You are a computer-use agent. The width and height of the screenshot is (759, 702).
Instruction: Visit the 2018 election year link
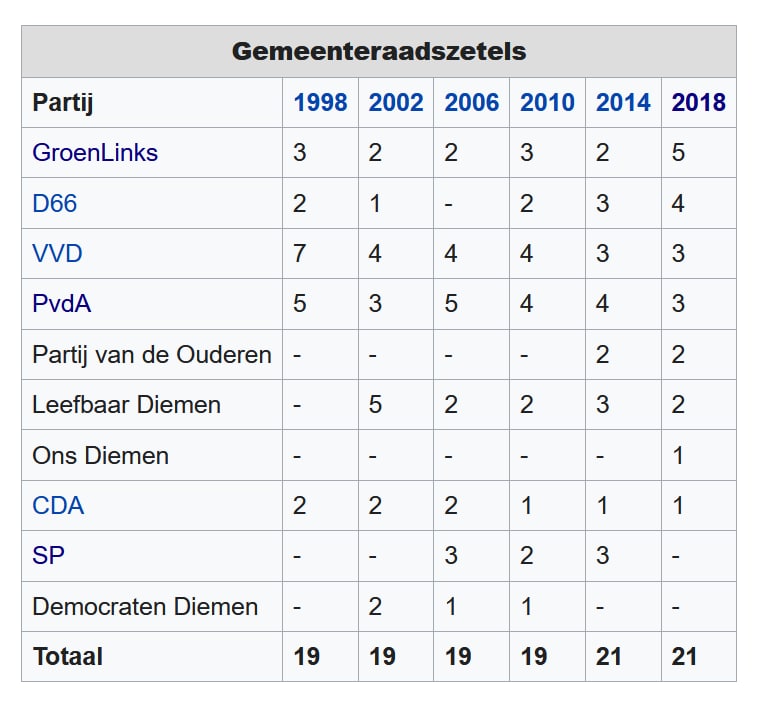click(699, 103)
